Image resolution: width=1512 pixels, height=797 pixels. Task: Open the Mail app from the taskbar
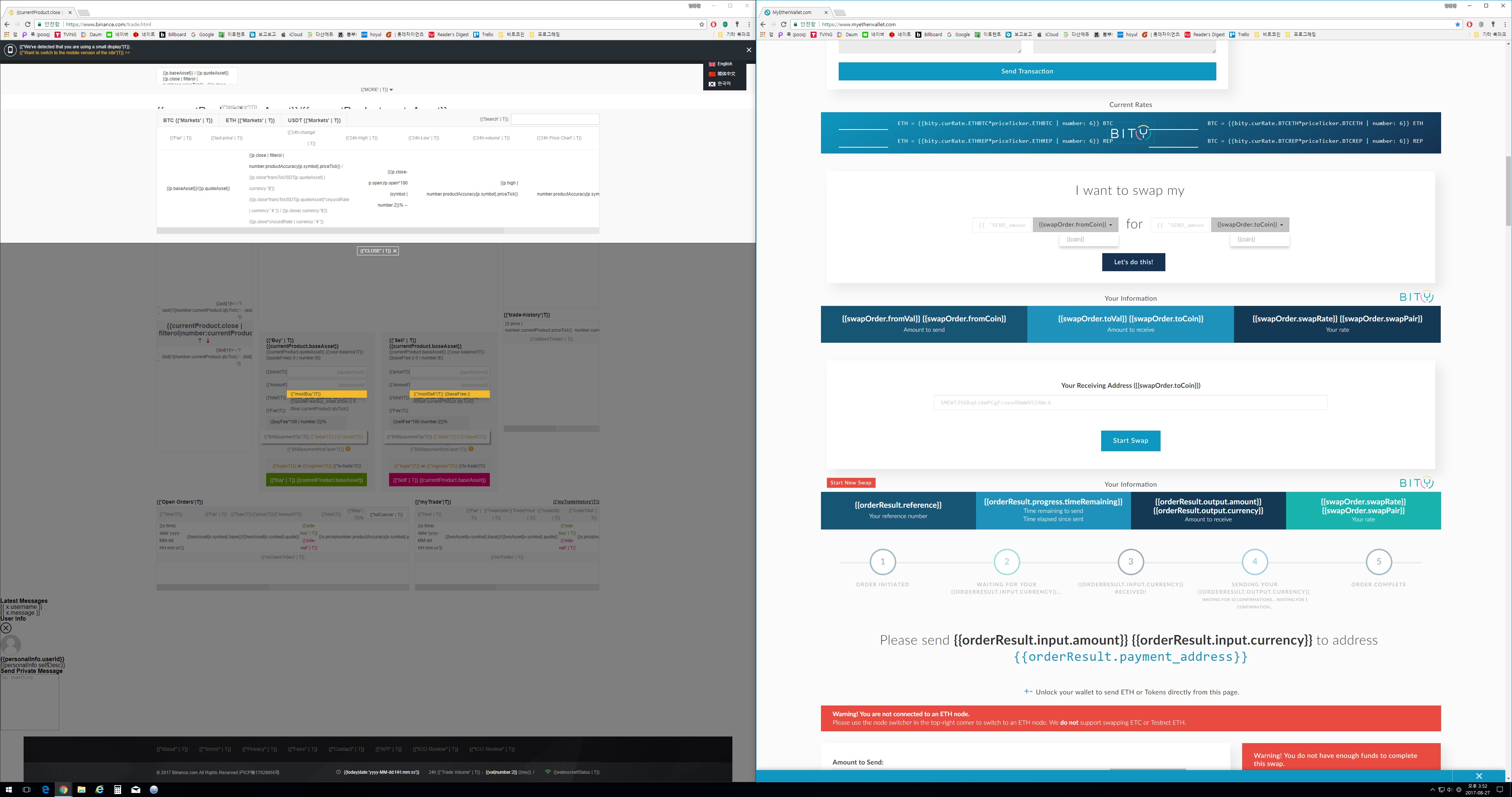pos(135,789)
